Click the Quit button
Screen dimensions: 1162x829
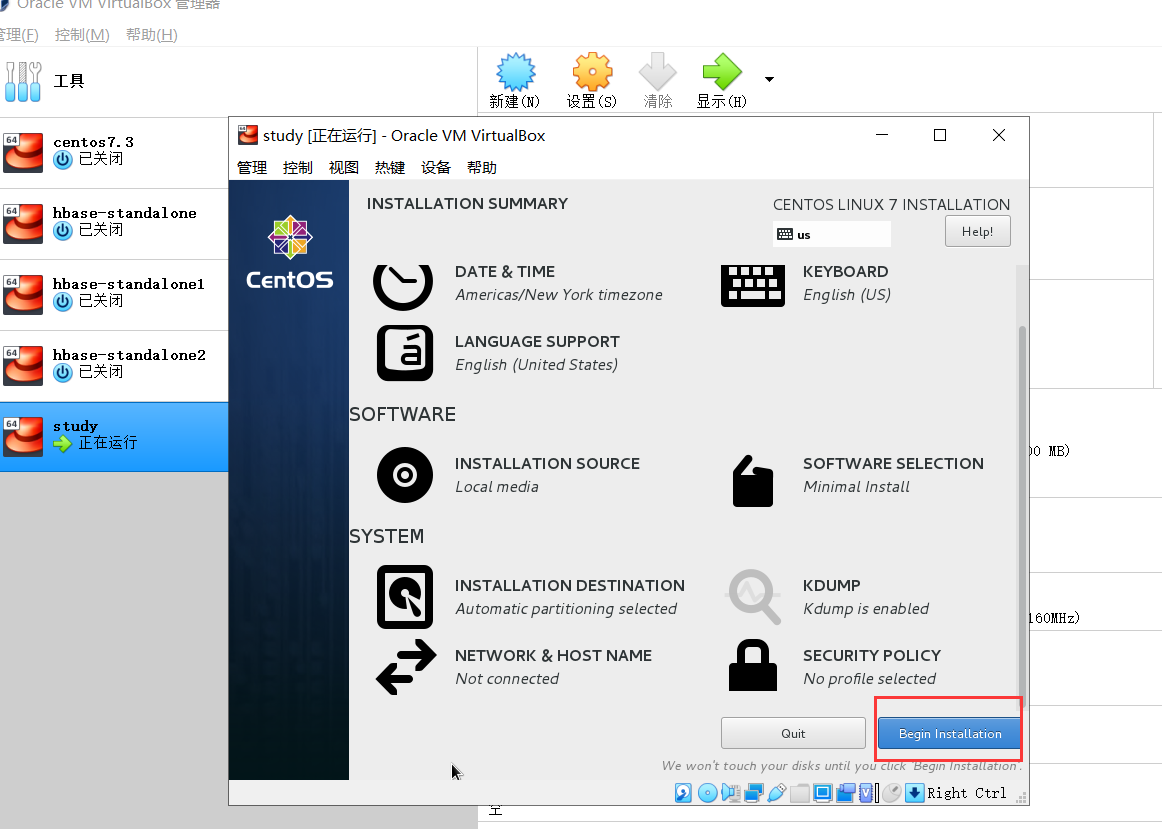793,733
